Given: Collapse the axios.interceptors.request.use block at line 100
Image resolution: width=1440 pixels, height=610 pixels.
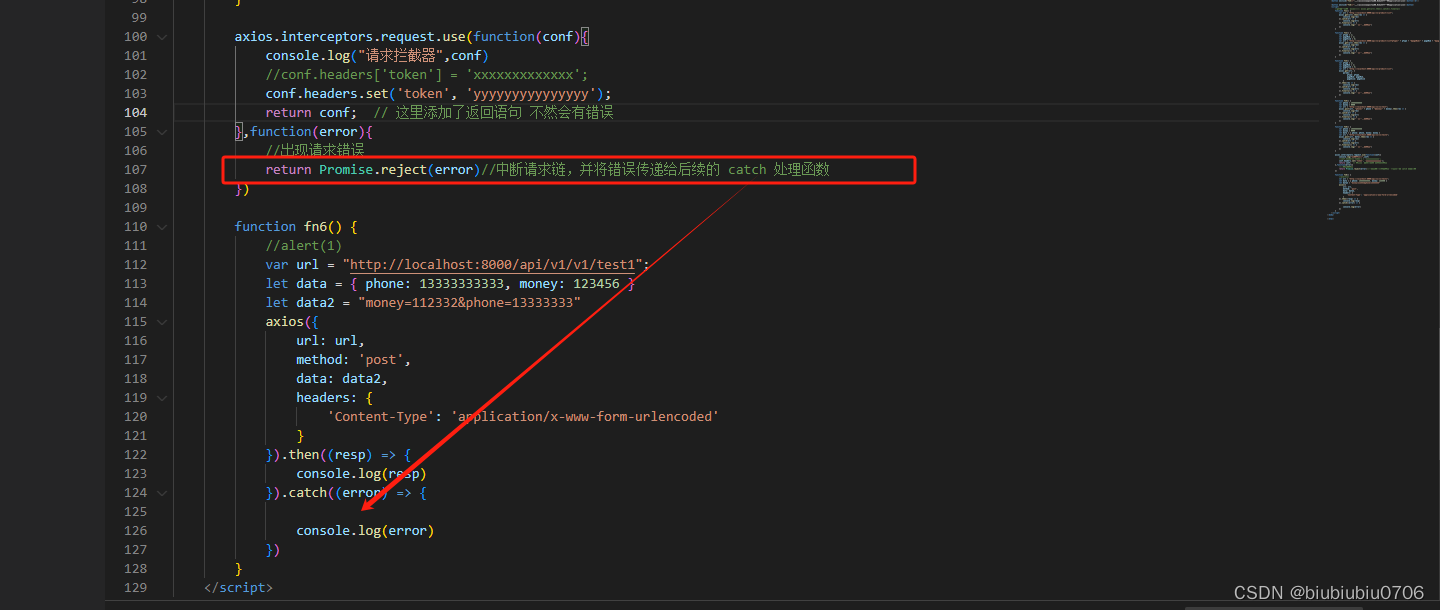Looking at the screenshot, I should [x=161, y=36].
